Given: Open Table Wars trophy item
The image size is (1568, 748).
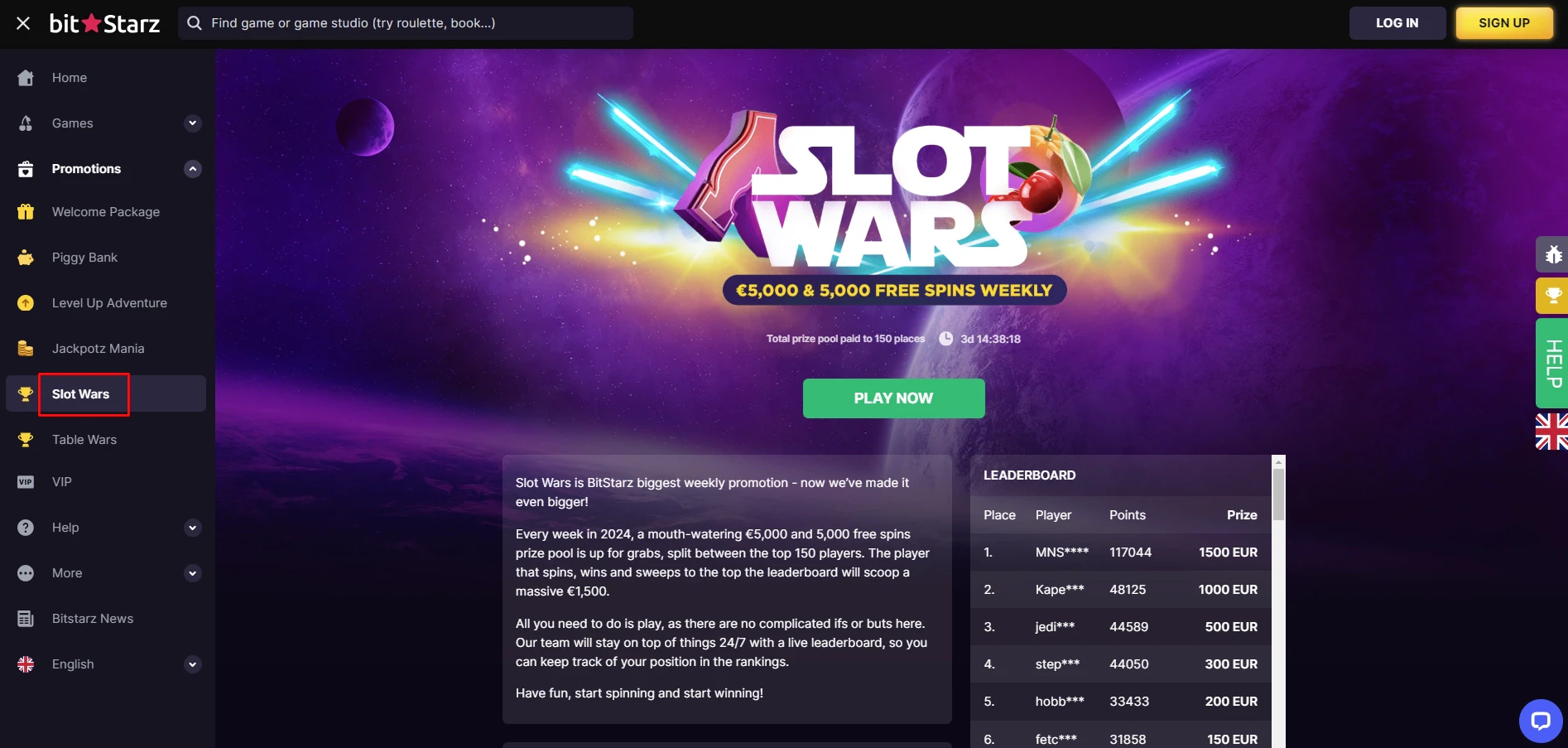Looking at the screenshot, I should pos(84,440).
